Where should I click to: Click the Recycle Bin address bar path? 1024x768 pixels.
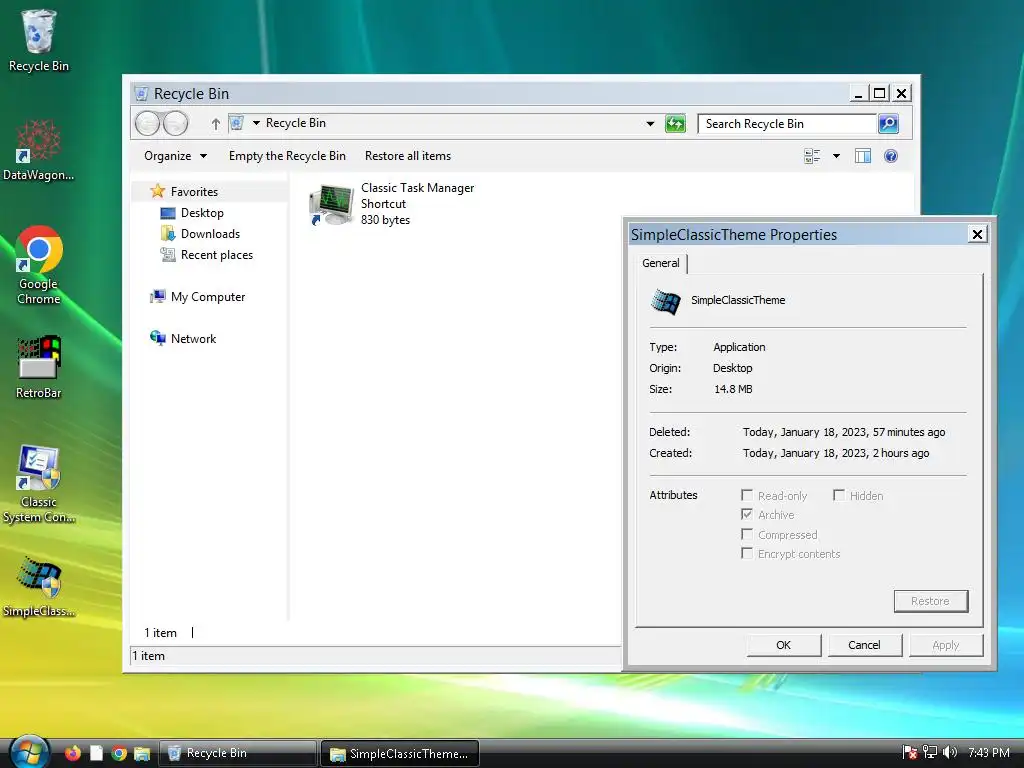[x=295, y=123]
